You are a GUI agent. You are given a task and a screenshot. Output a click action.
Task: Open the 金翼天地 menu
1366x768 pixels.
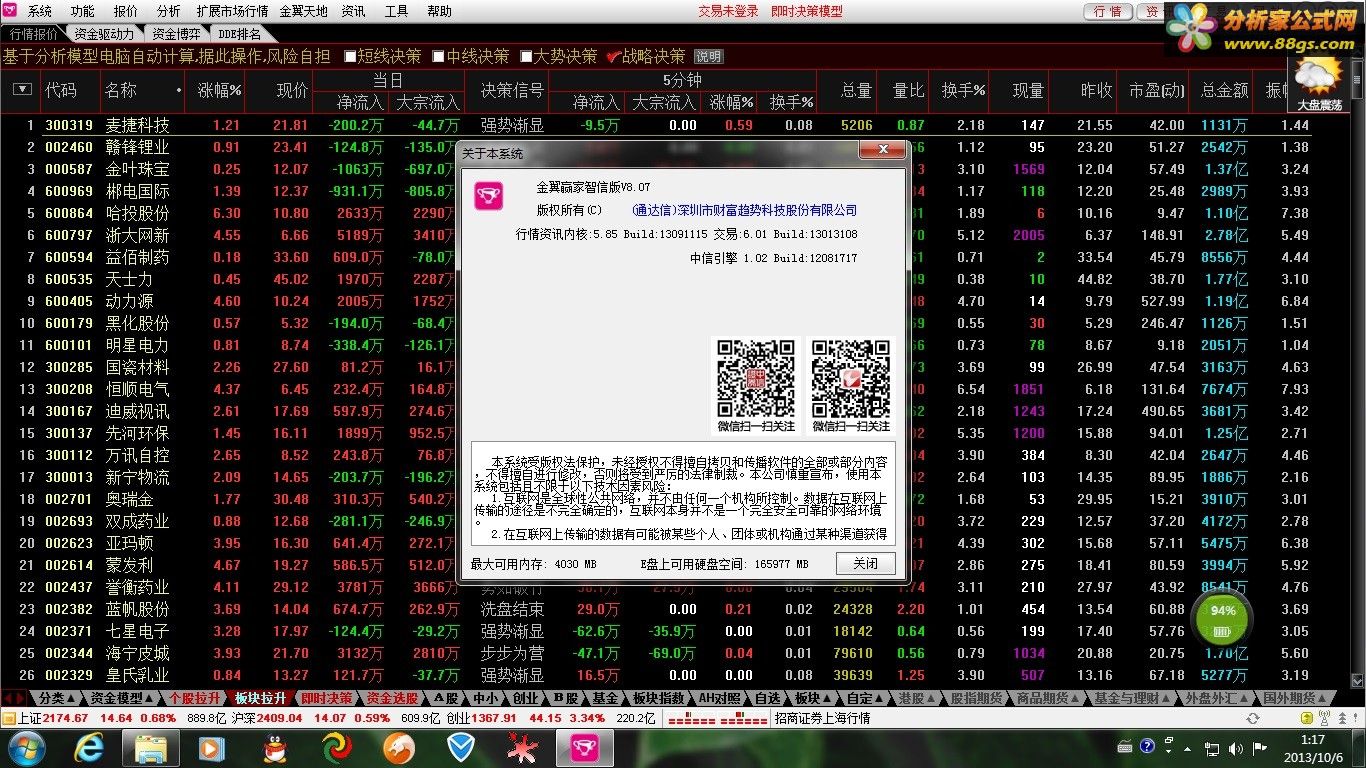click(303, 11)
